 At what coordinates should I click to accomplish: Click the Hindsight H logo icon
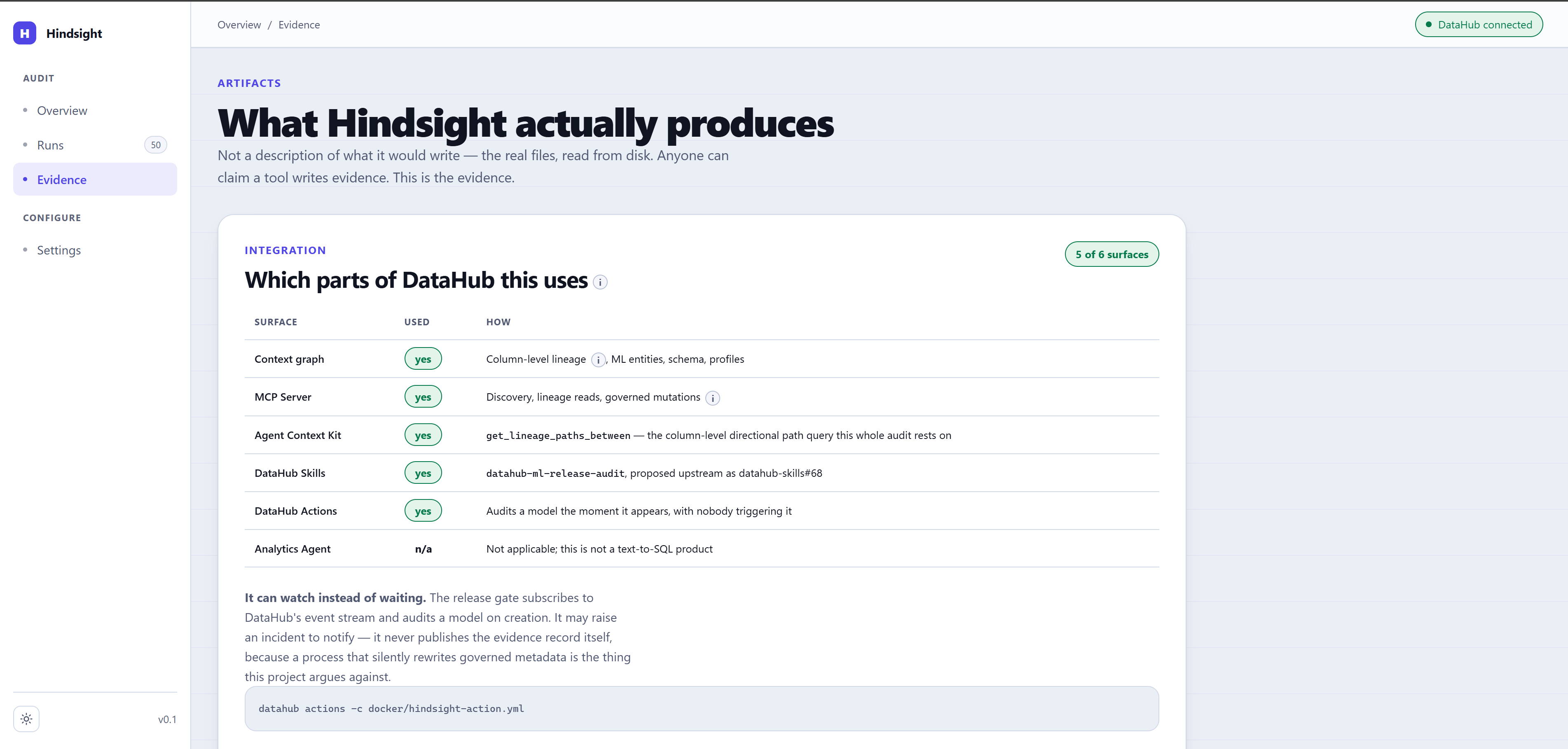pos(24,33)
